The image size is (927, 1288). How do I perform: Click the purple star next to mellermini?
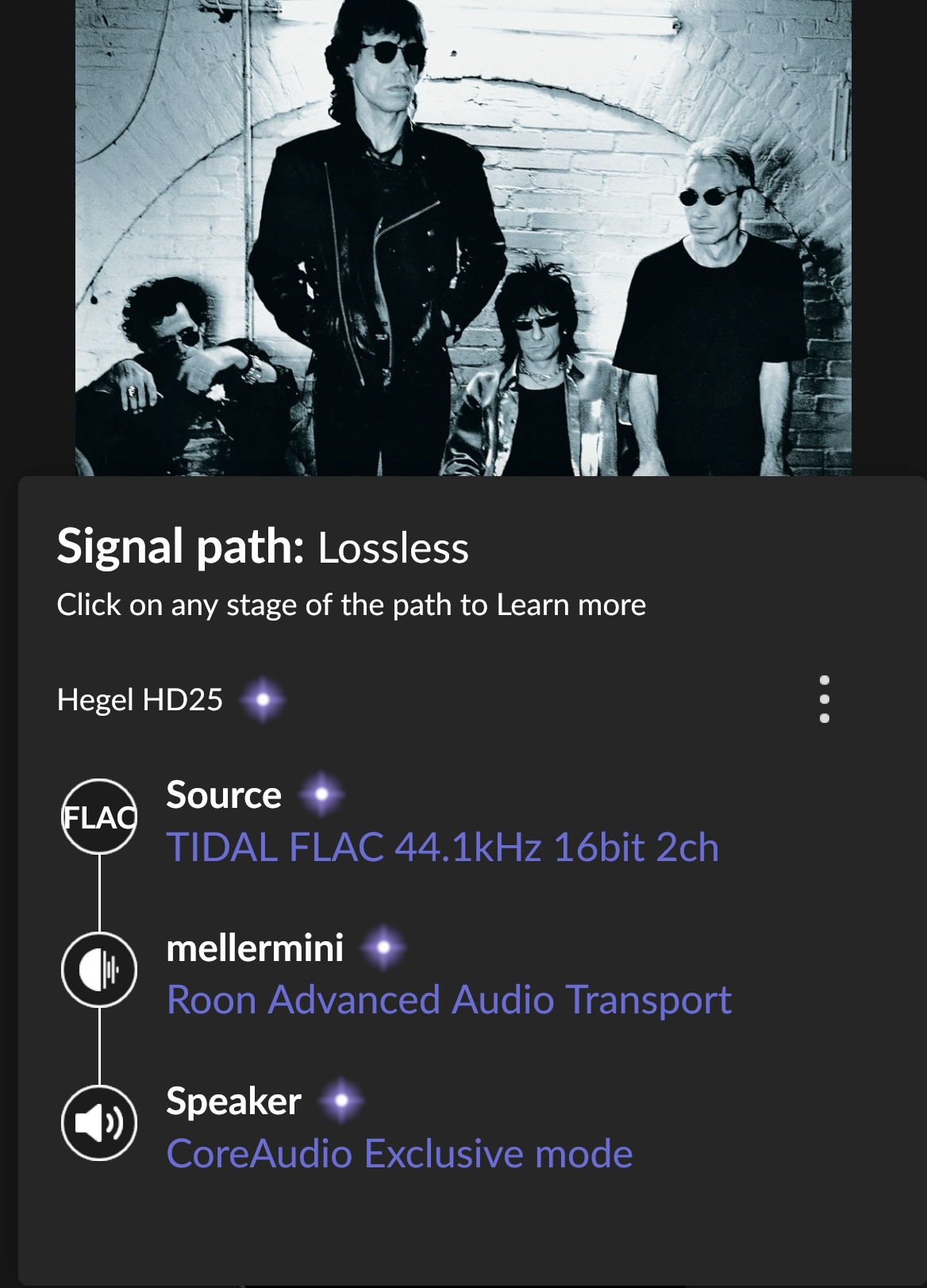point(383,948)
